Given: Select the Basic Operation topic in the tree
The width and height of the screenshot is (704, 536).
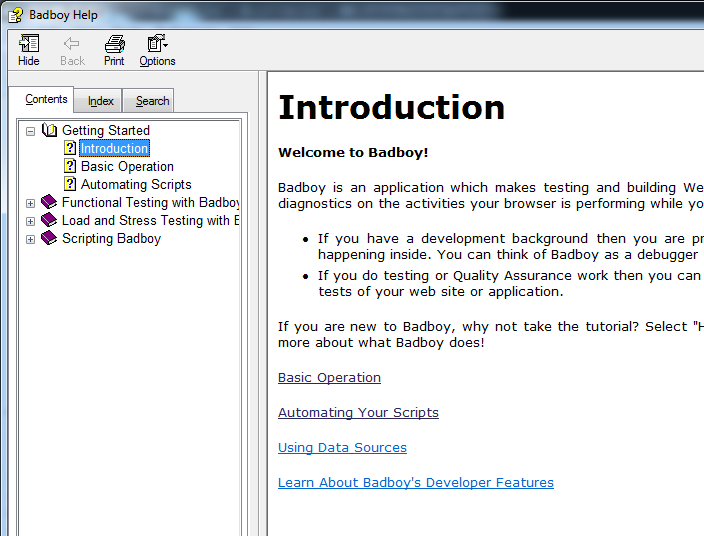Looking at the screenshot, I should point(127,166).
